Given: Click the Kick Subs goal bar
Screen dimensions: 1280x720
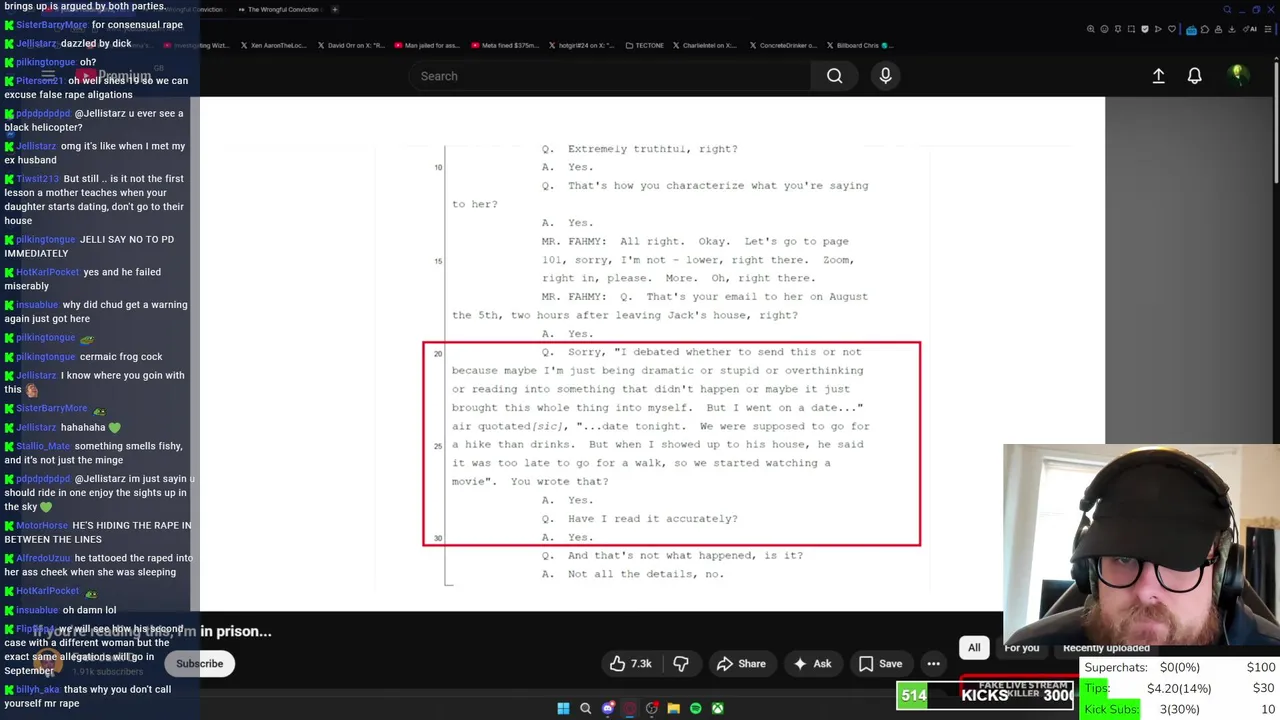Looking at the screenshot, I should (x=1180, y=709).
